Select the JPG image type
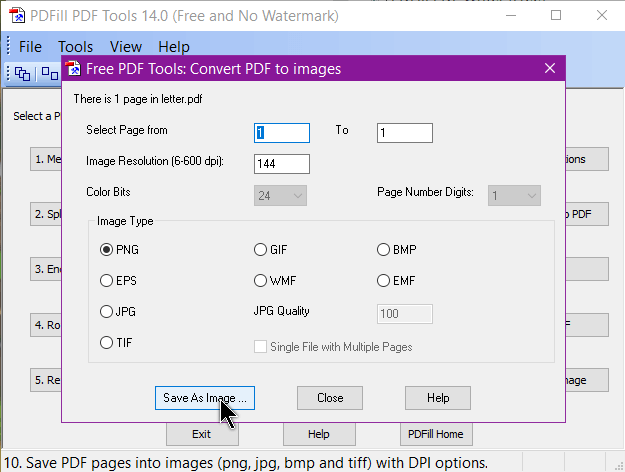 coord(118,311)
